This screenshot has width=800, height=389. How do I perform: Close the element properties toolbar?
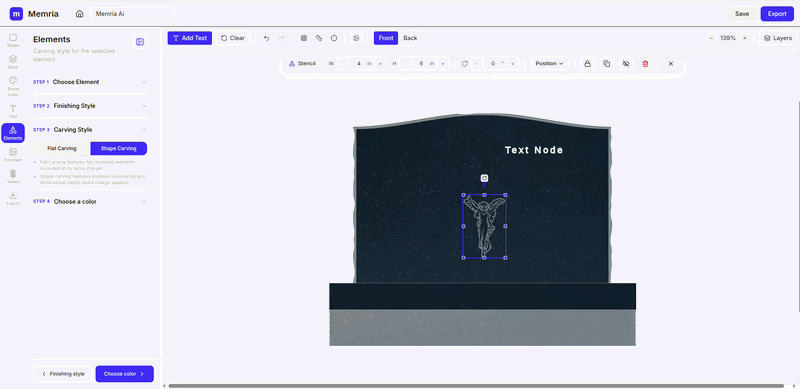point(671,63)
